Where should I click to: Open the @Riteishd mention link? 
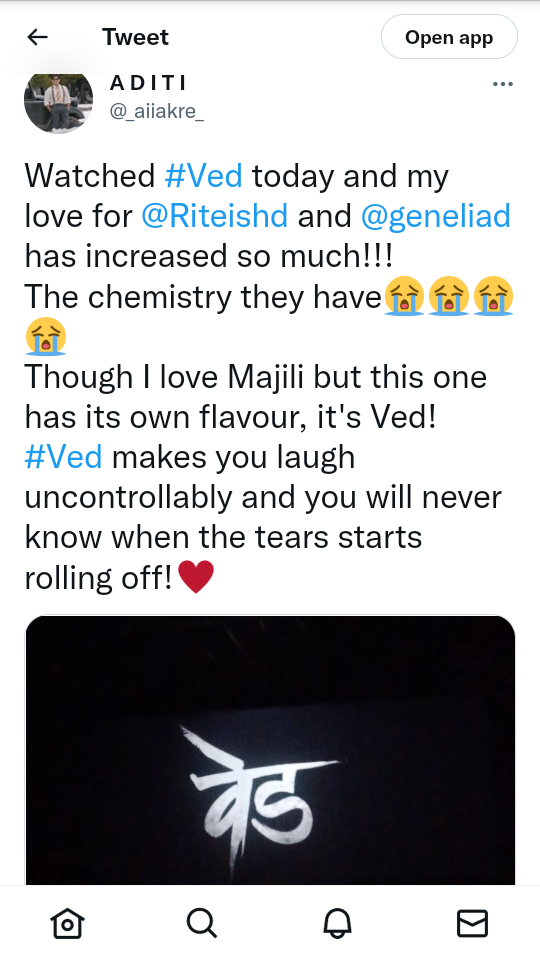(215, 216)
